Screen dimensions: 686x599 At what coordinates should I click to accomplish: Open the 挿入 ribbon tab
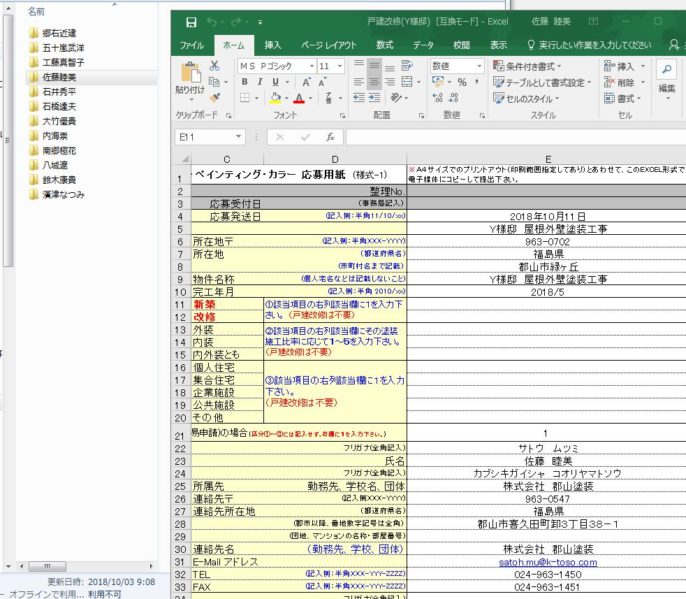(273, 45)
